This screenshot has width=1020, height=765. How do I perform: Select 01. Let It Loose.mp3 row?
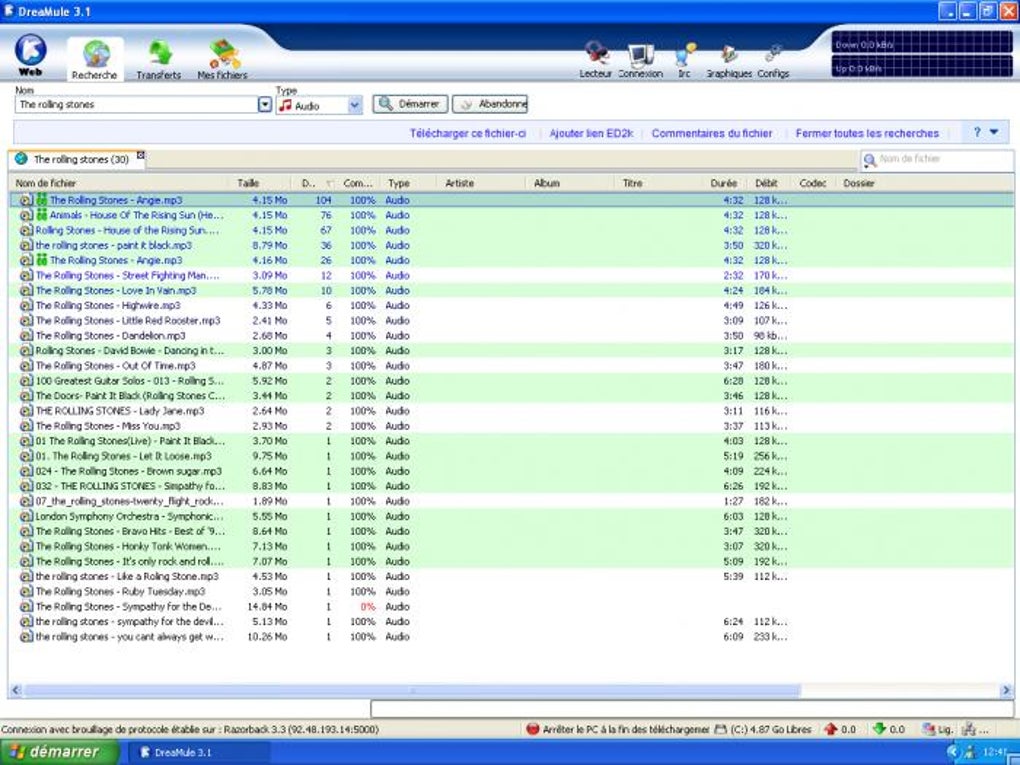tap(511, 456)
